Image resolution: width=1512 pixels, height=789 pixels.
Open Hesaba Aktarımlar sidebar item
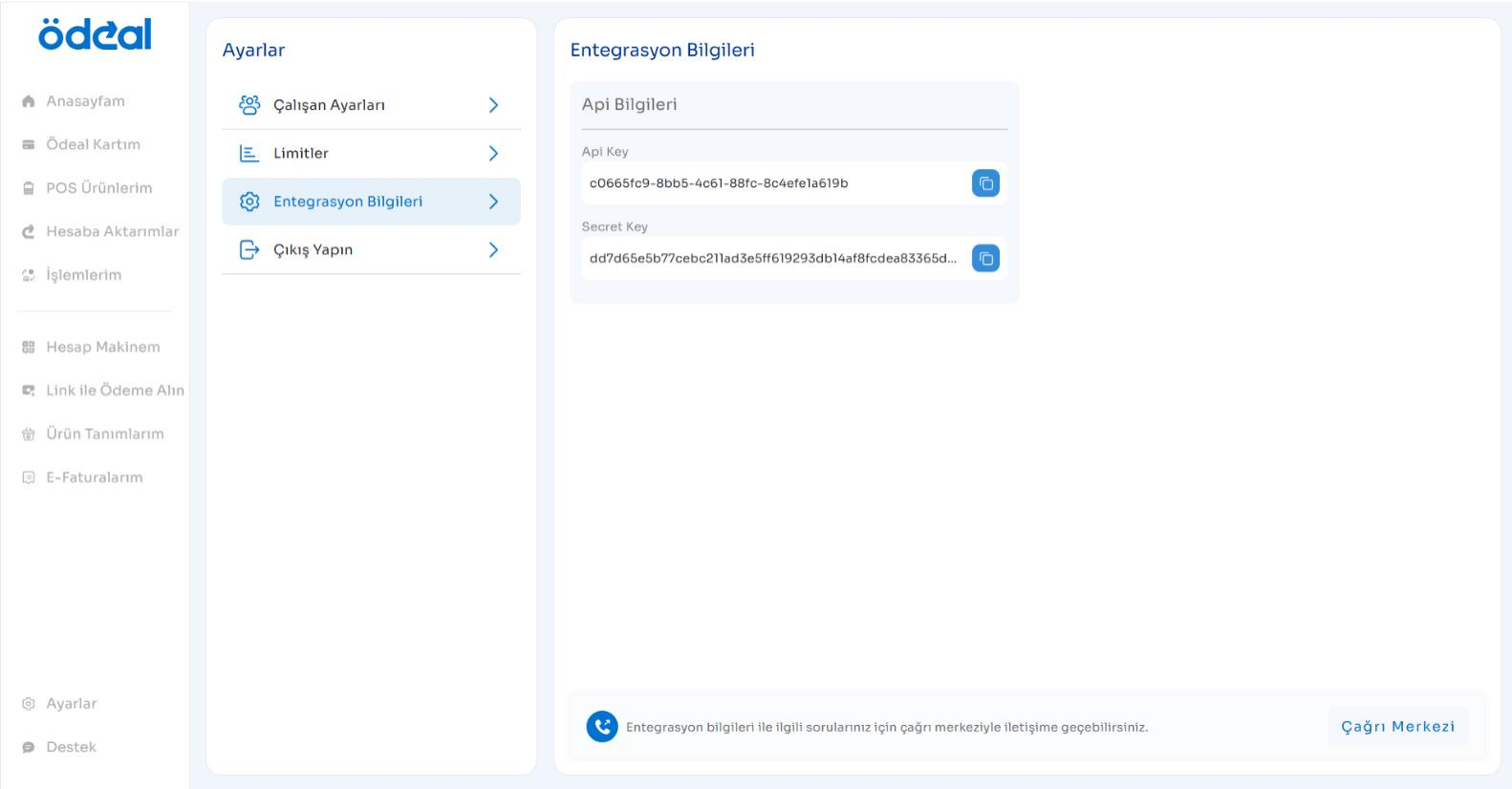click(x=112, y=232)
